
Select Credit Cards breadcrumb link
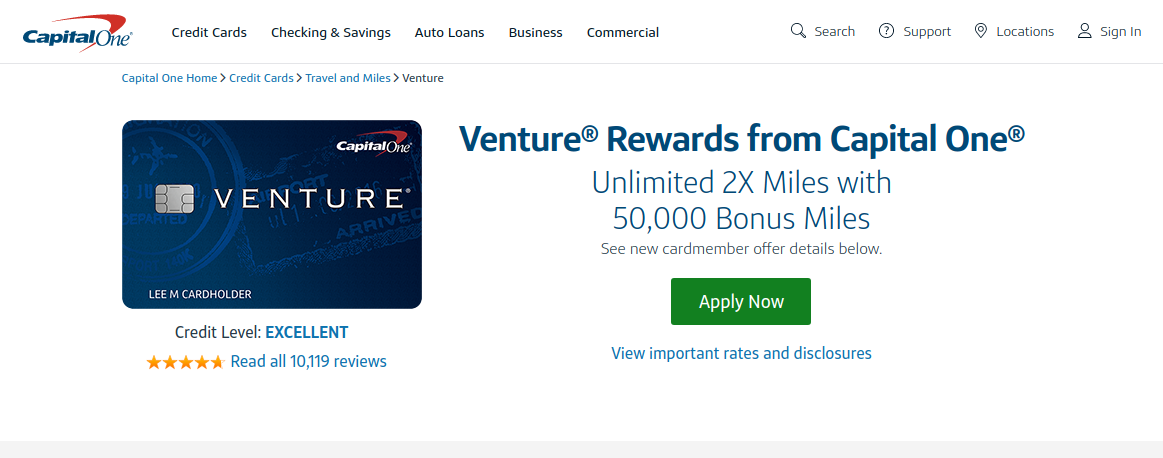point(261,78)
